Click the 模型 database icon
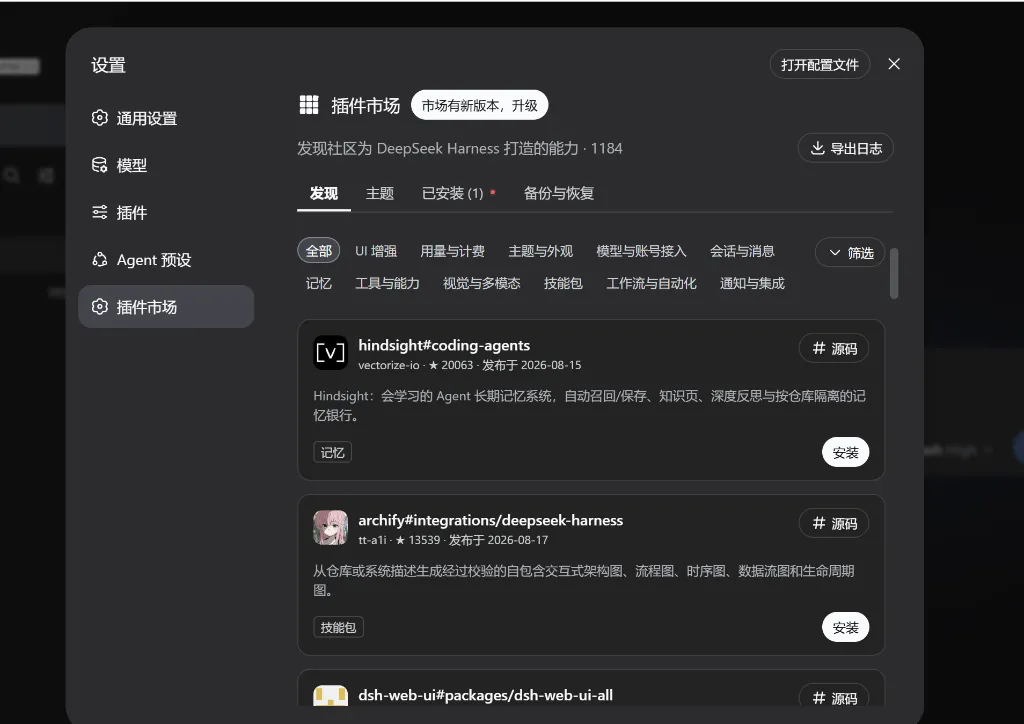 coord(99,165)
